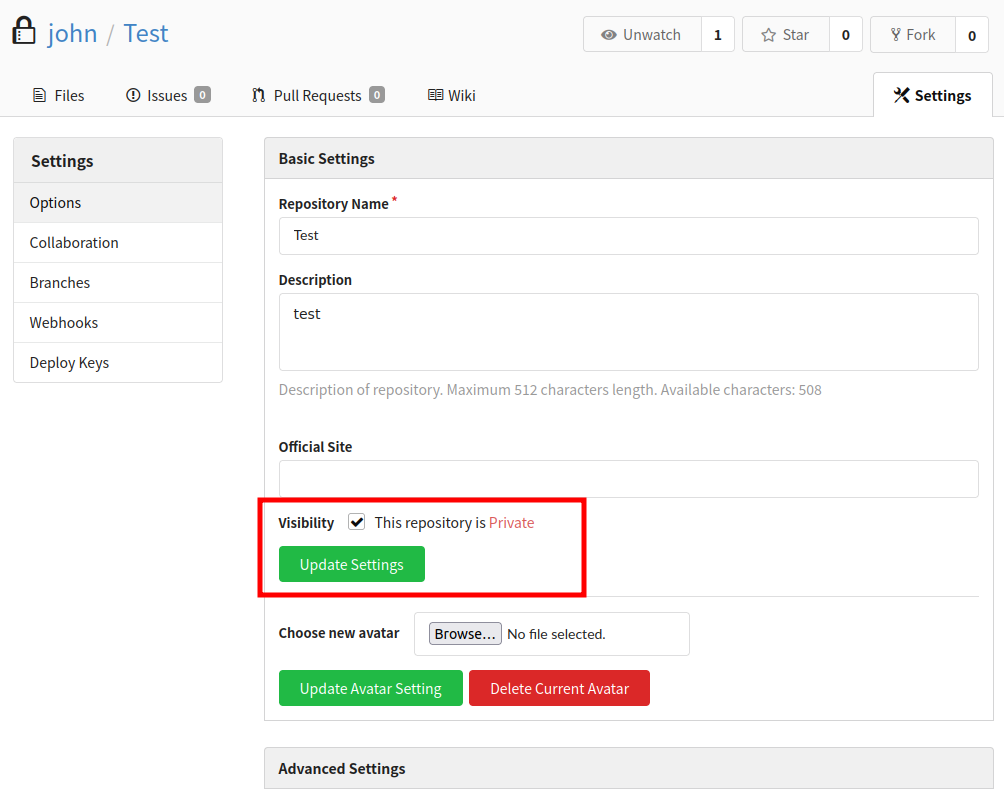Open the john owner profile link
Screen dimensions: 1004x789
click(x=72, y=33)
